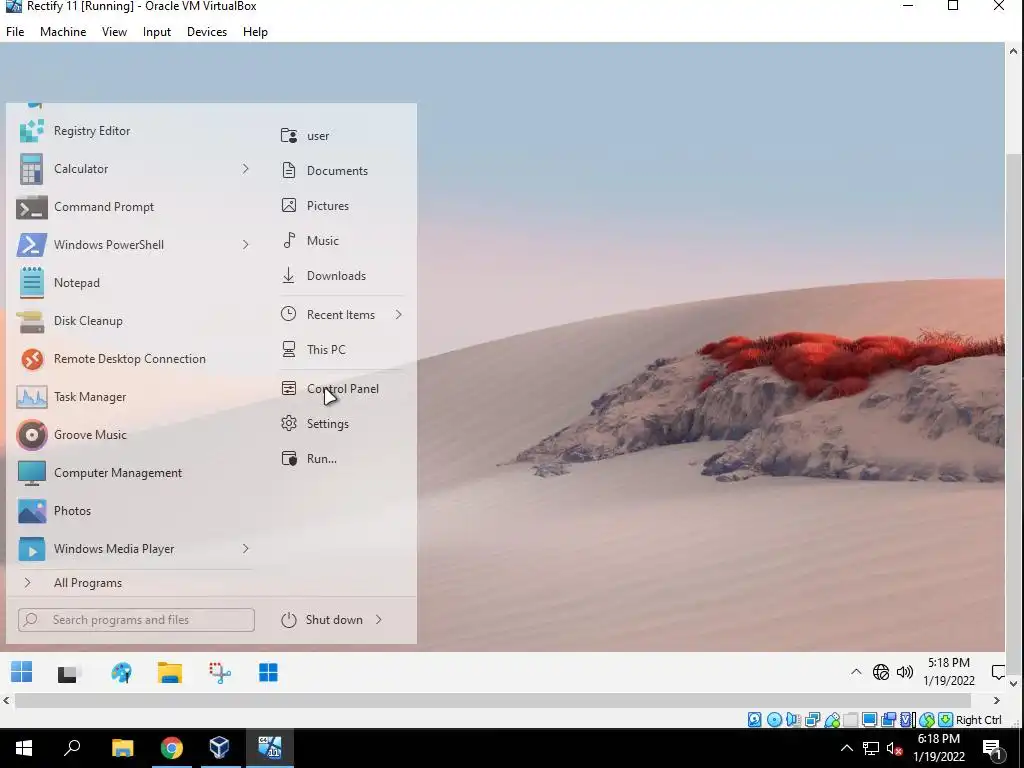
Task: Open host VirtualBox cube taskbar icon
Action: click(x=219, y=748)
